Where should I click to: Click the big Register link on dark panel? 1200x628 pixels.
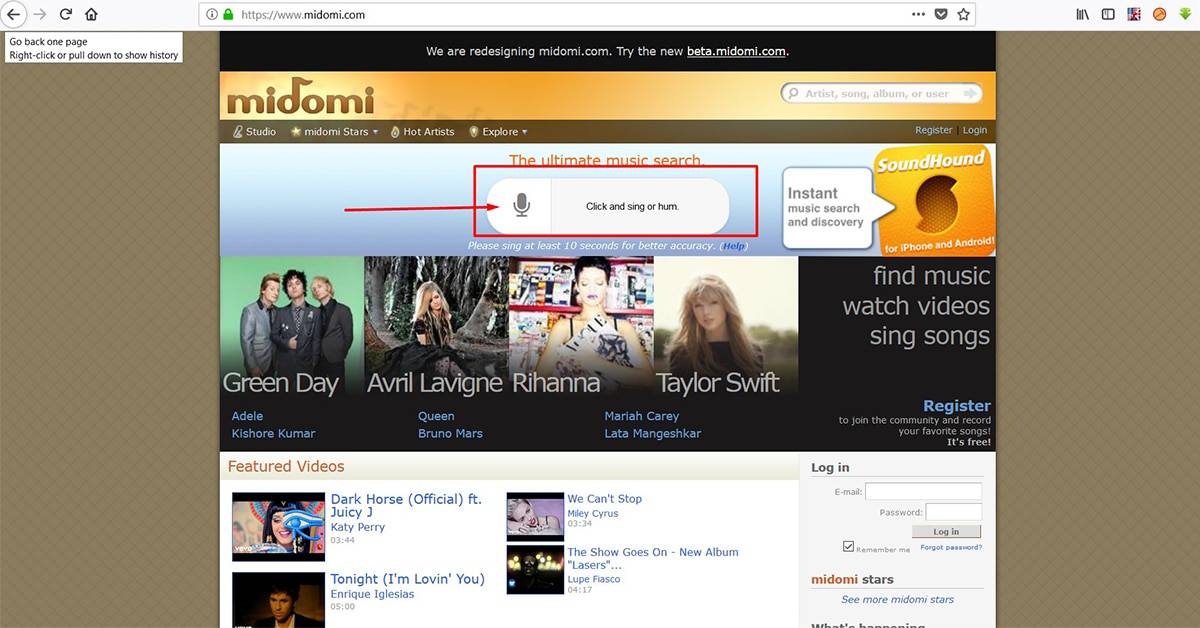tap(957, 406)
